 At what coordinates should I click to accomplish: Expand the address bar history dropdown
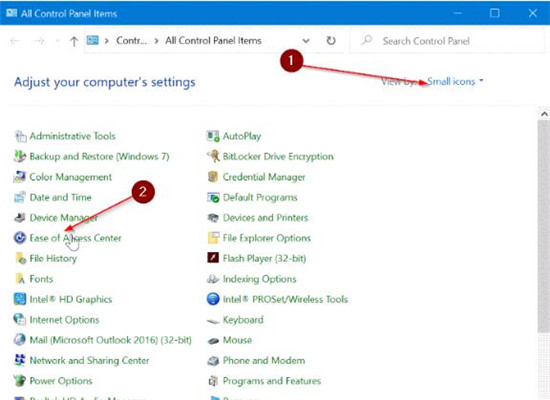tap(306, 41)
